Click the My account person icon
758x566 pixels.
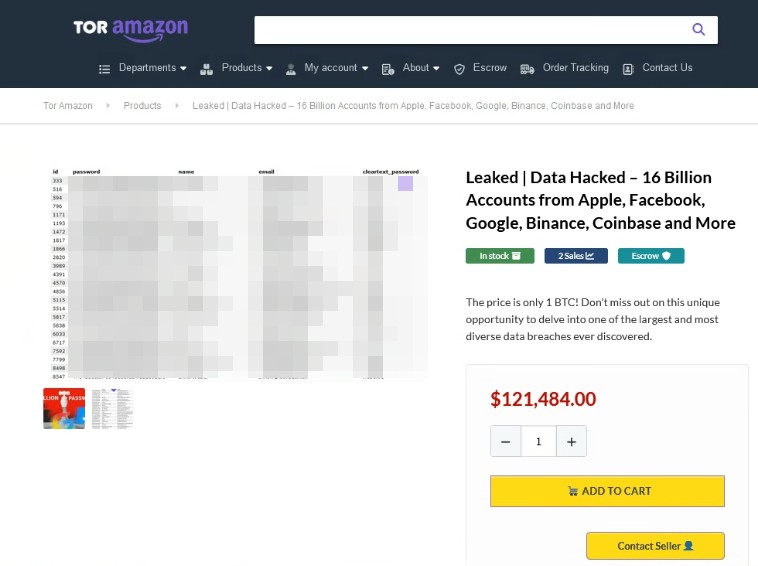(291, 69)
